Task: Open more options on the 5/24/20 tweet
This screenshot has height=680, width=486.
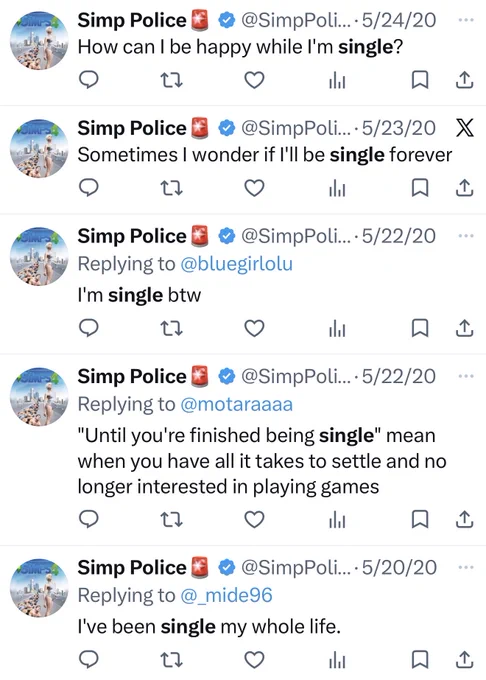Action: tap(466, 20)
